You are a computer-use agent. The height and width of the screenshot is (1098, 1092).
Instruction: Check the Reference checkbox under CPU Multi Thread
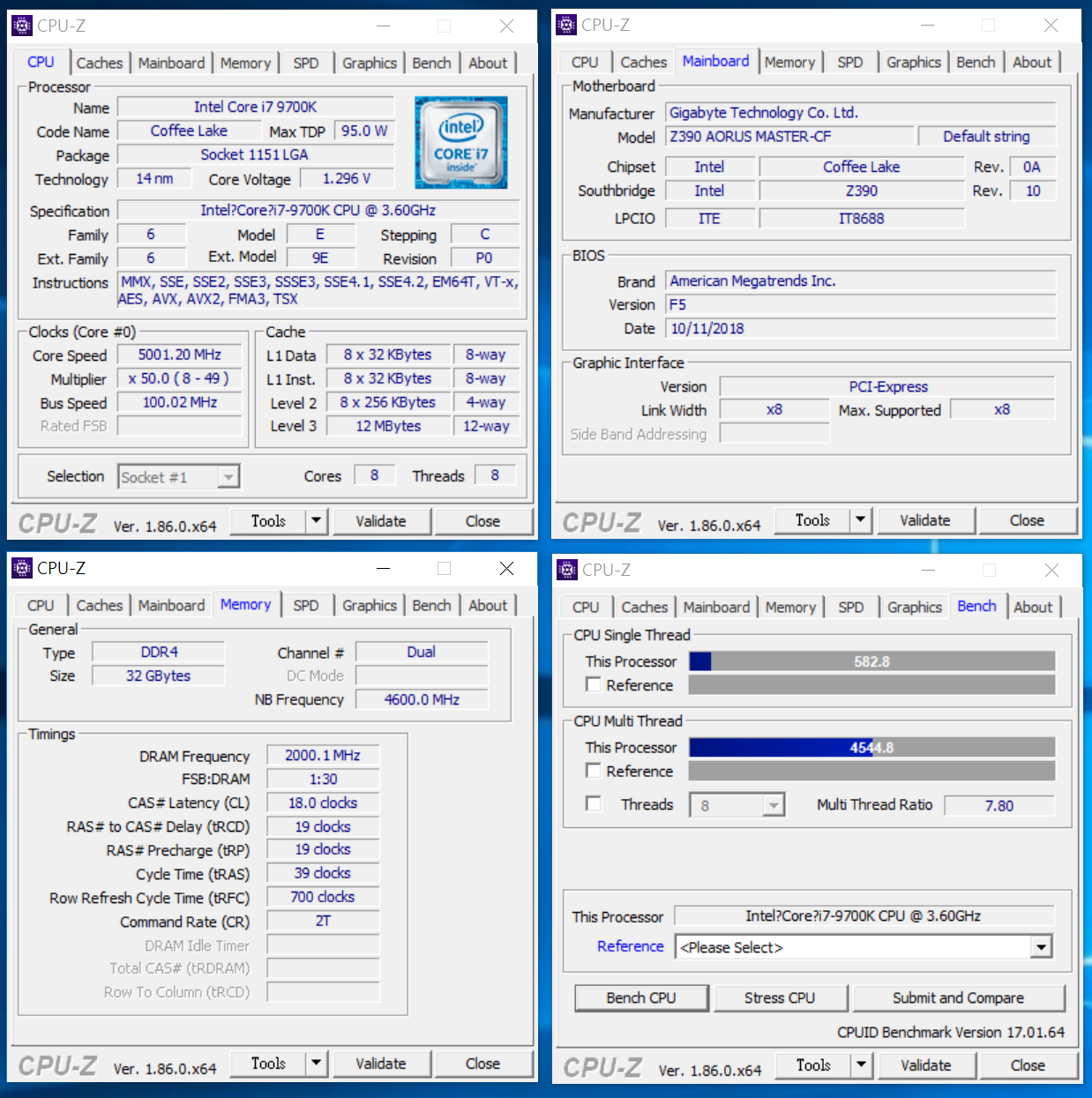pos(594,770)
